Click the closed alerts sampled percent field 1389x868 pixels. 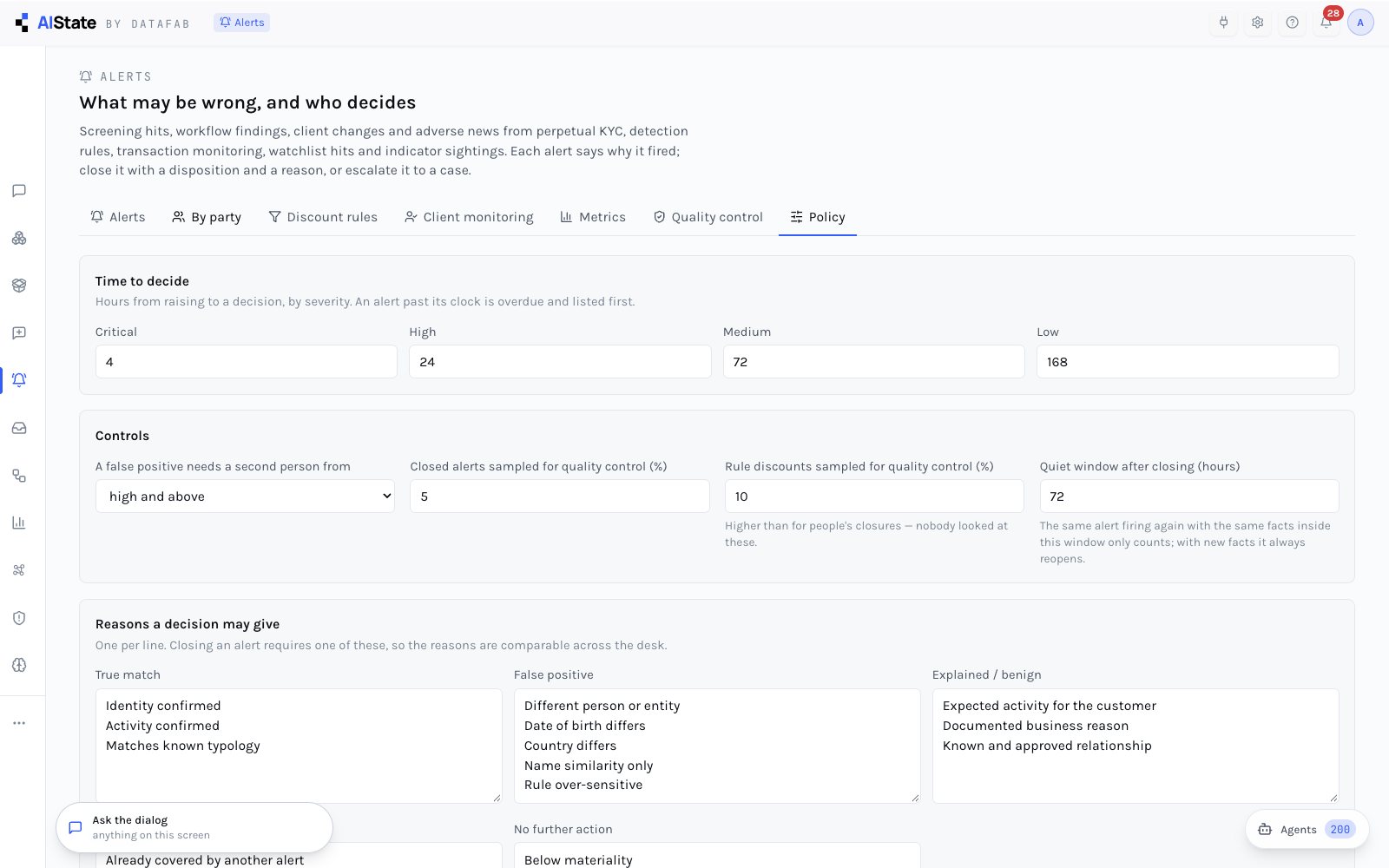pyautogui.click(x=560, y=496)
